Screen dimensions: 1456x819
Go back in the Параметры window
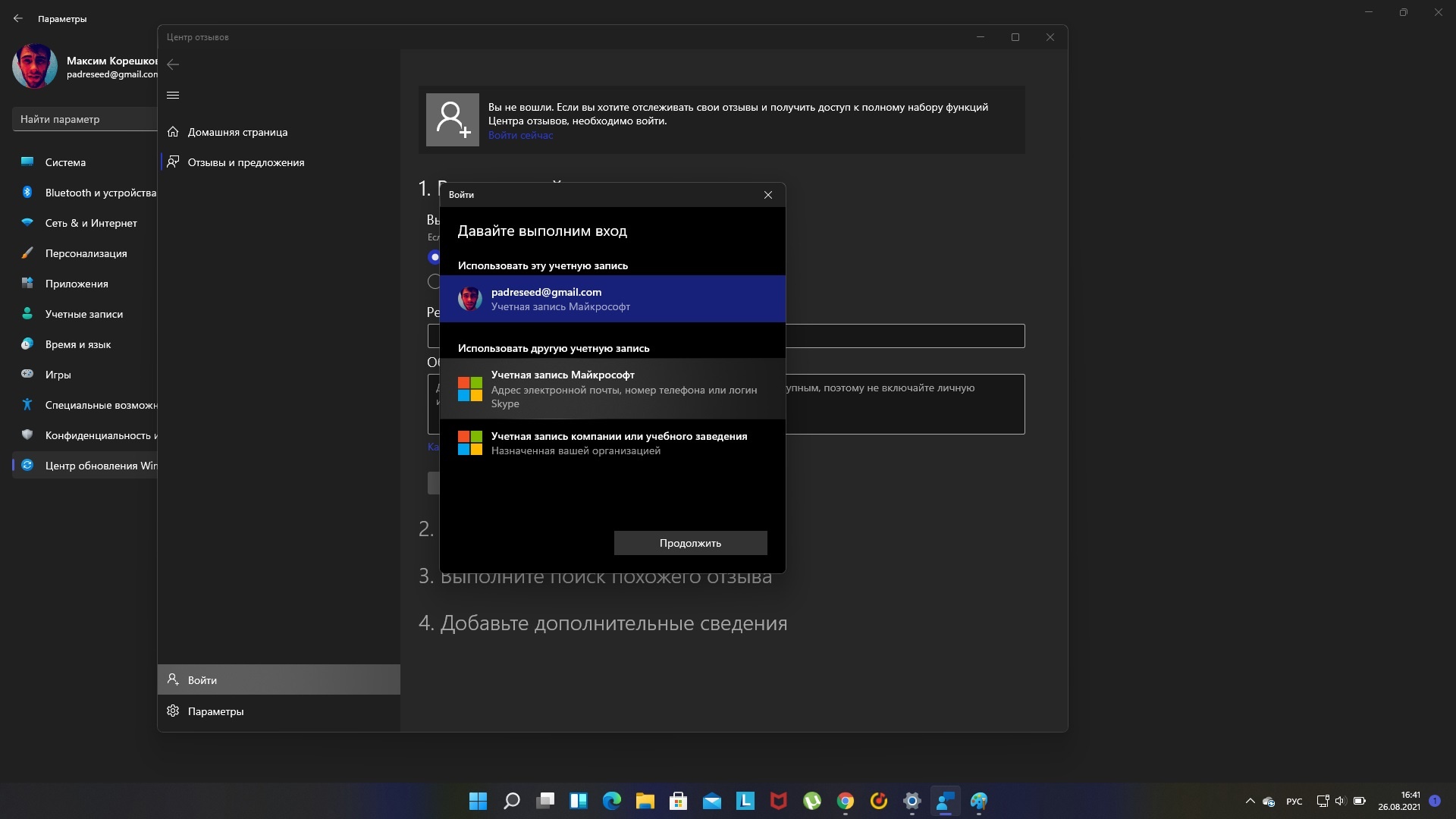[18, 18]
